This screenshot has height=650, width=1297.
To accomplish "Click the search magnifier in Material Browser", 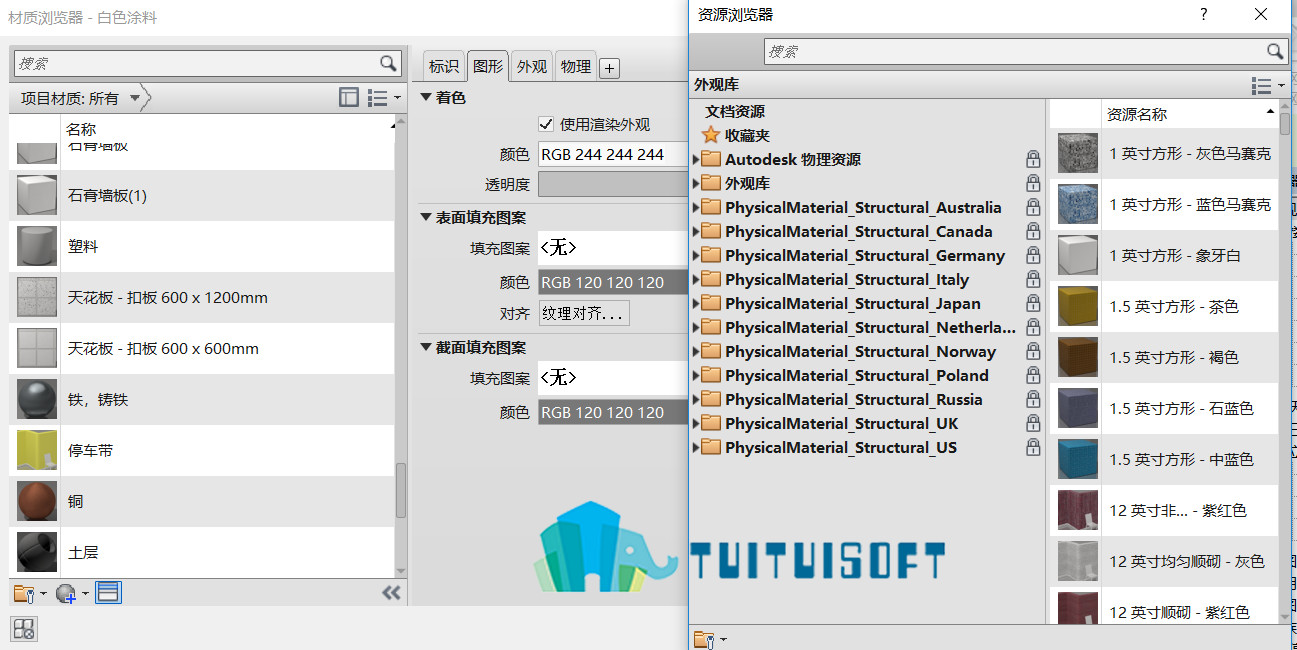I will [x=388, y=63].
